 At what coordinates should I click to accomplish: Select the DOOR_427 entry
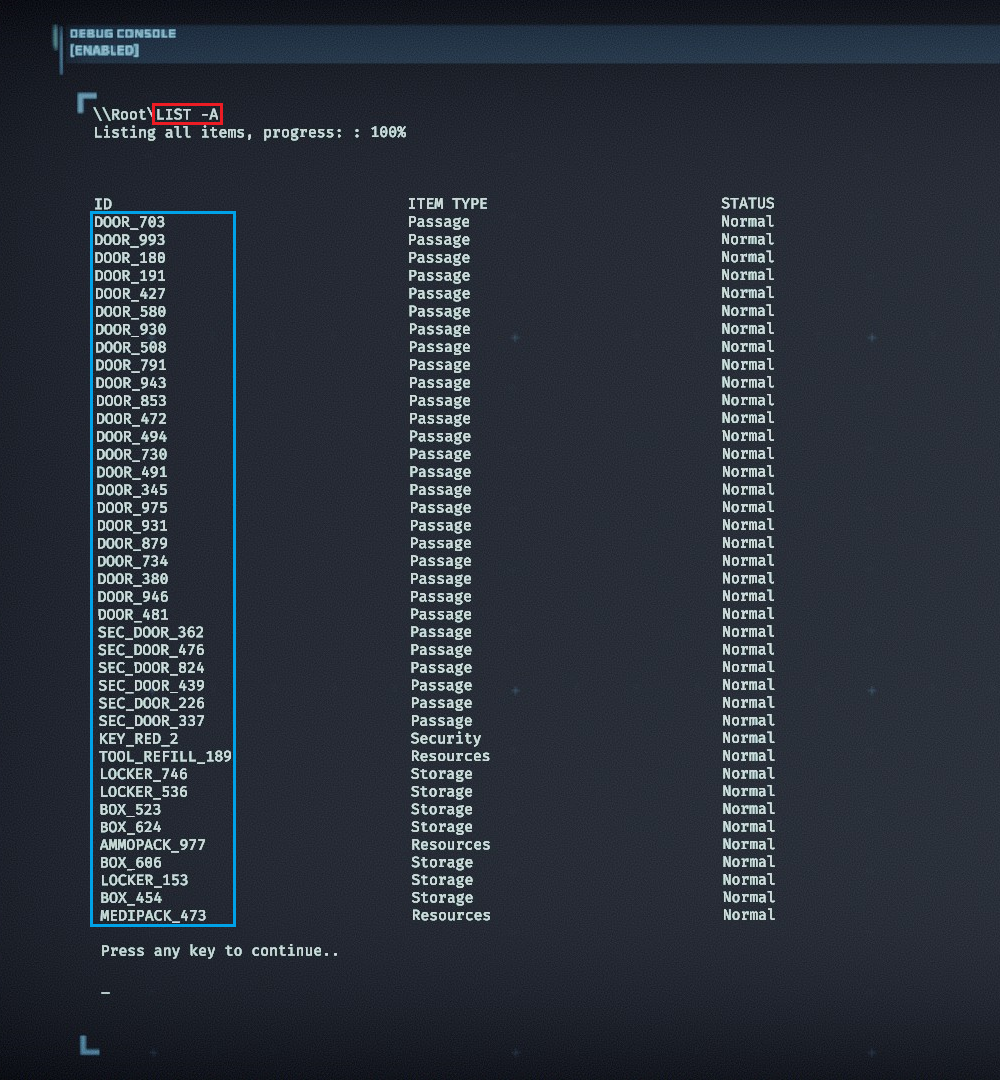tap(130, 293)
